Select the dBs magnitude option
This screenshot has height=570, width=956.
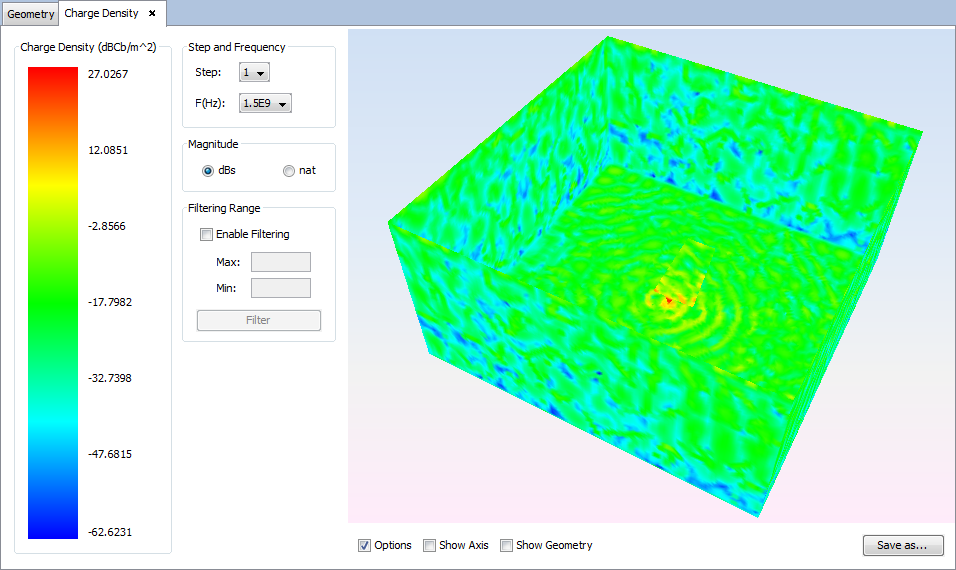click(x=208, y=170)
